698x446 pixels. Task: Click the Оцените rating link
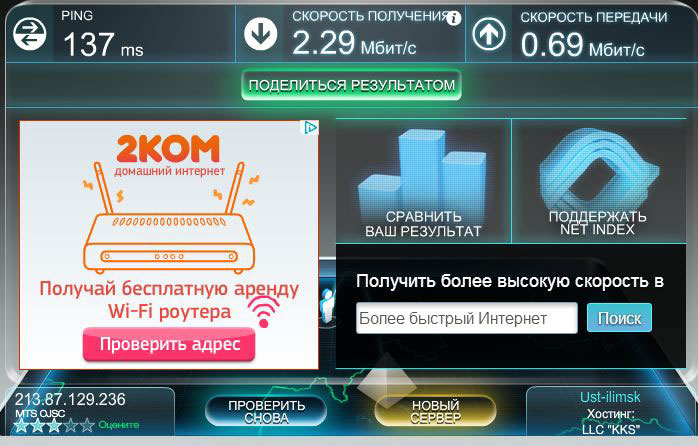pyautogui.click(x=118, y=425)
